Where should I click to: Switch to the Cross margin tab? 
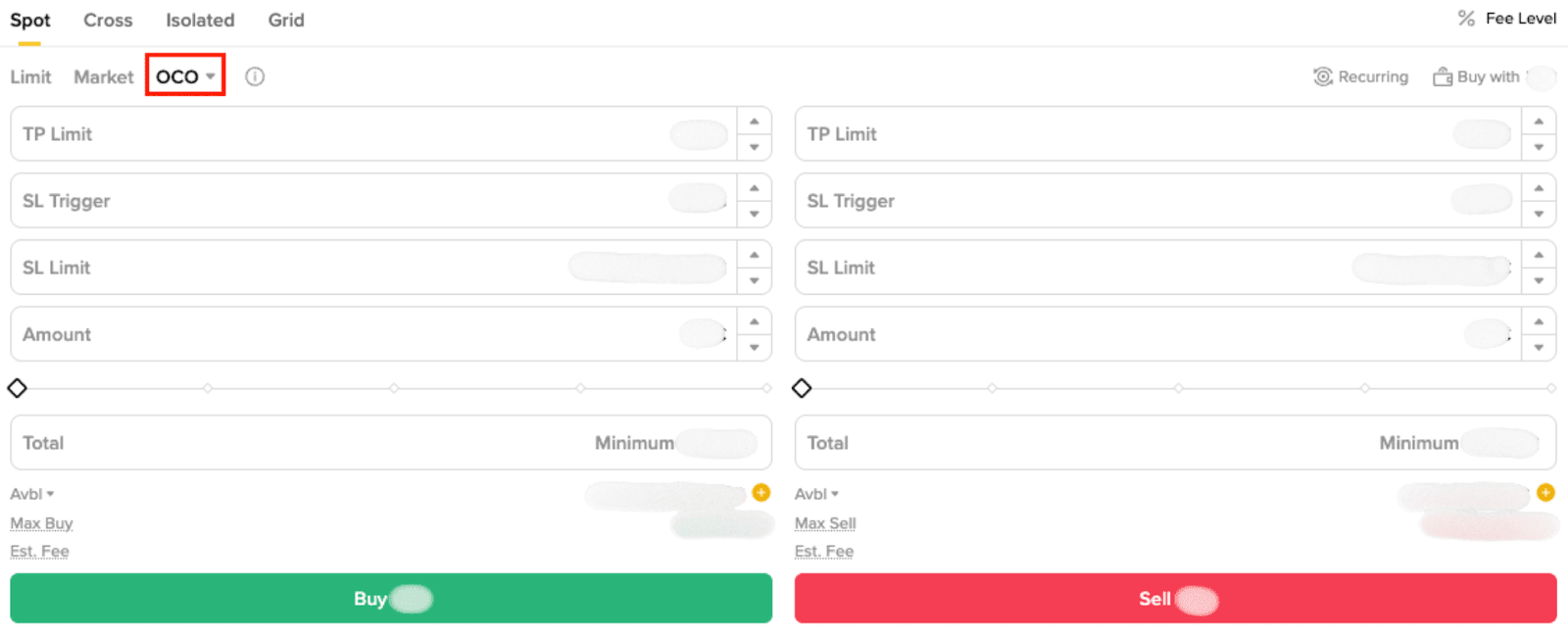click(108, 20)
